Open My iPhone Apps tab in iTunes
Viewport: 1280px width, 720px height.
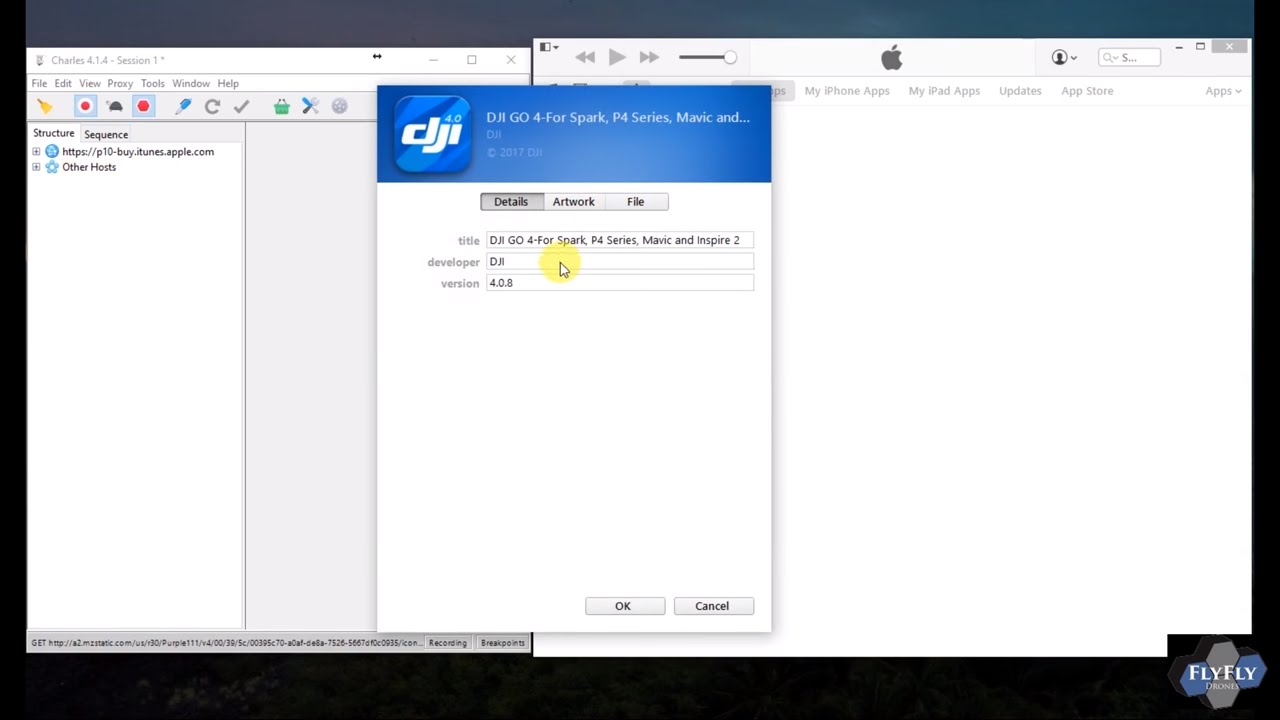847,91
